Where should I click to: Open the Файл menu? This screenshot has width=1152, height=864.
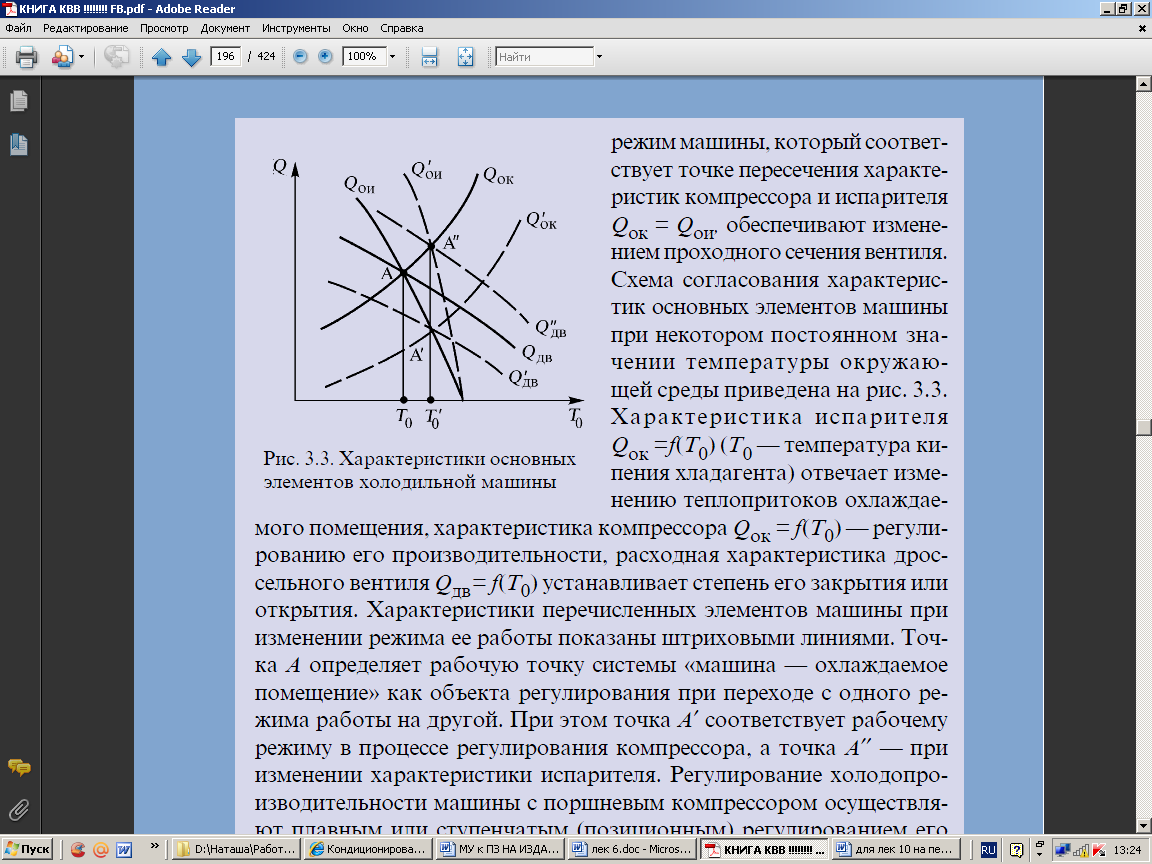tap(18, 28)
